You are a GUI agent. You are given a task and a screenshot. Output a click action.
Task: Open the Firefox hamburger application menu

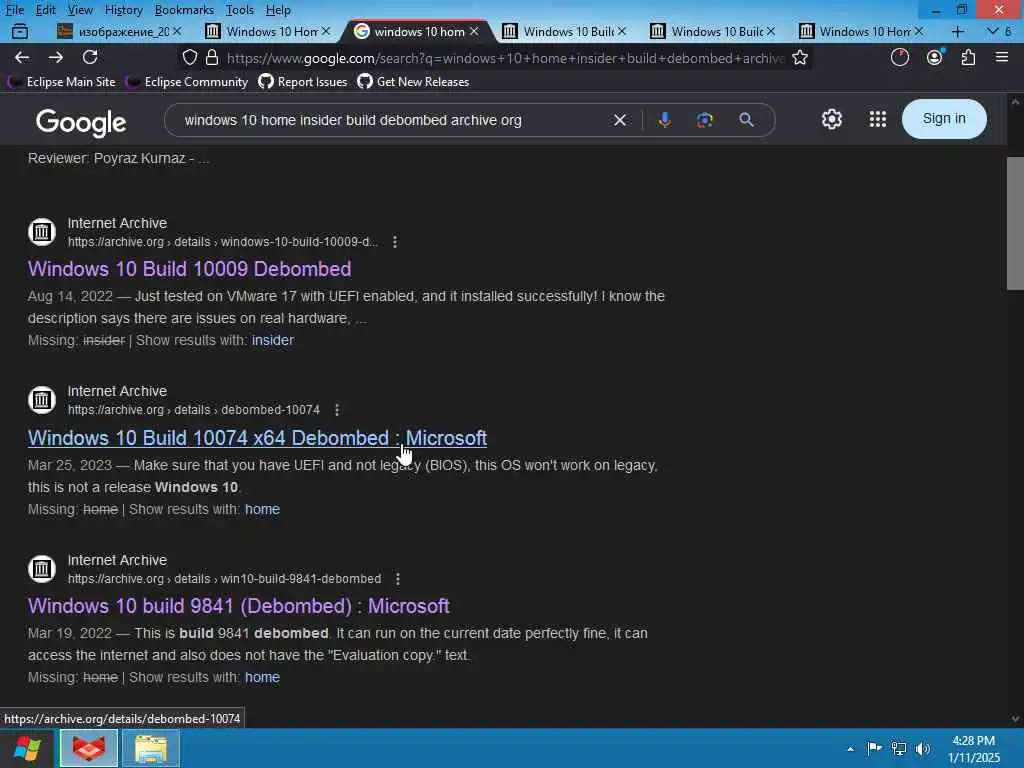point(1002,57)
